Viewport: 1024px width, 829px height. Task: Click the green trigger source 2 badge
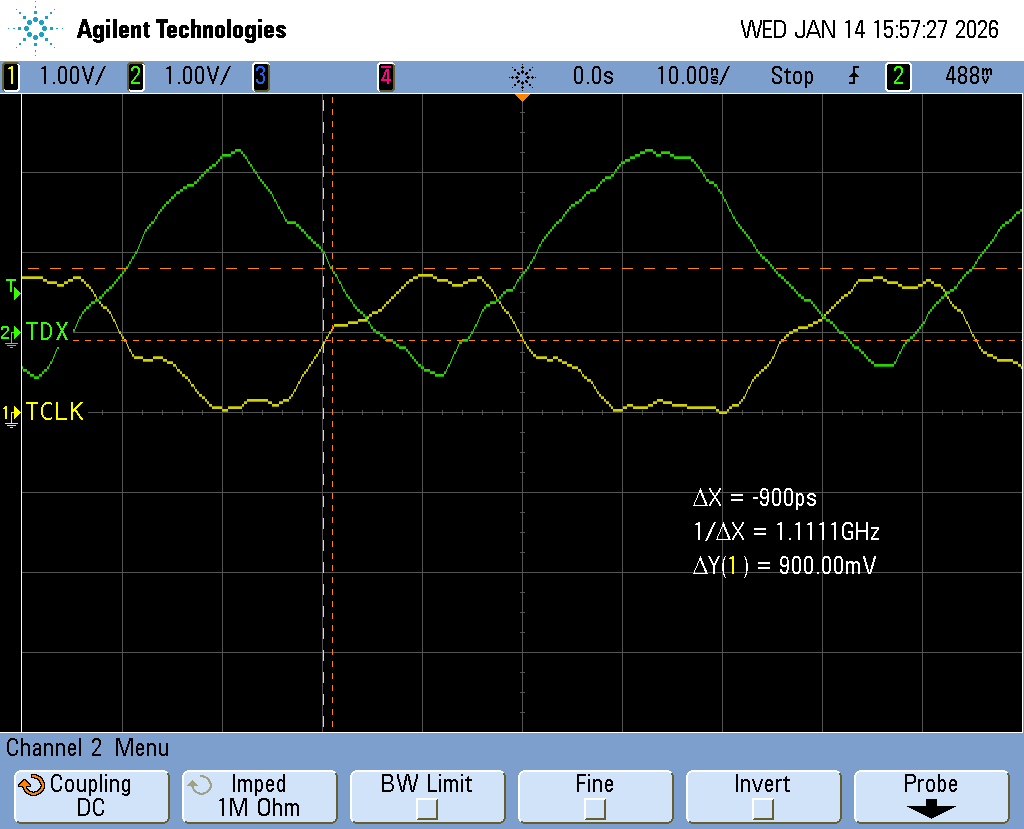tap(898, 76)
